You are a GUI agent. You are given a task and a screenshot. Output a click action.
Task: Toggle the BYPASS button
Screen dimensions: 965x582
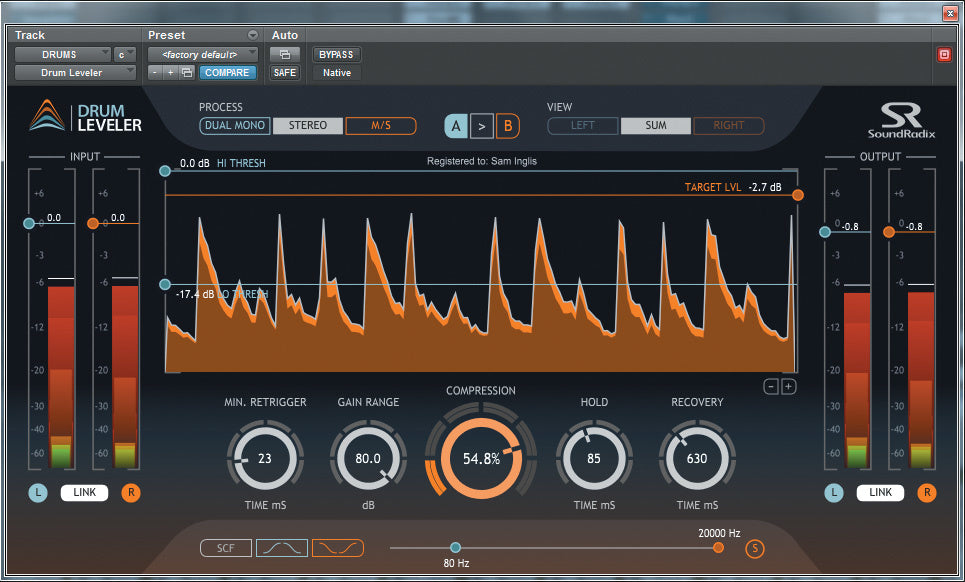[x=336, y=55]
